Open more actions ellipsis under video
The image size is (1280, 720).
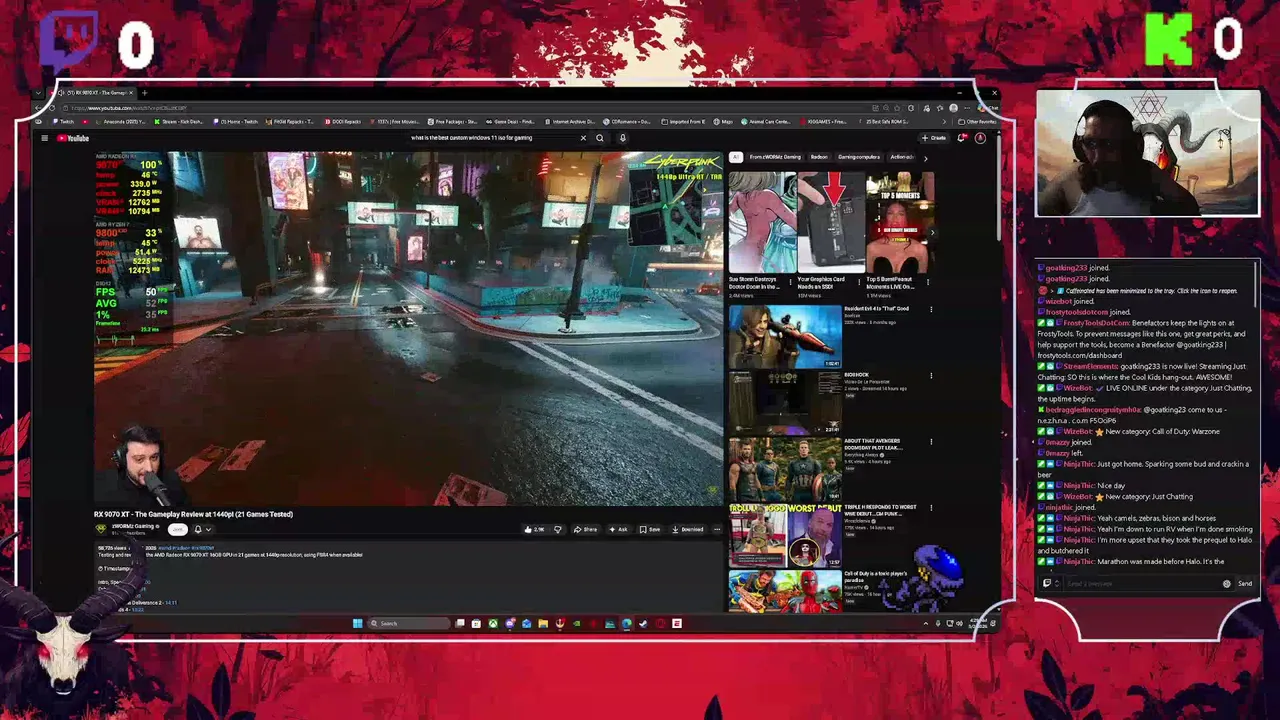[717, 529]
